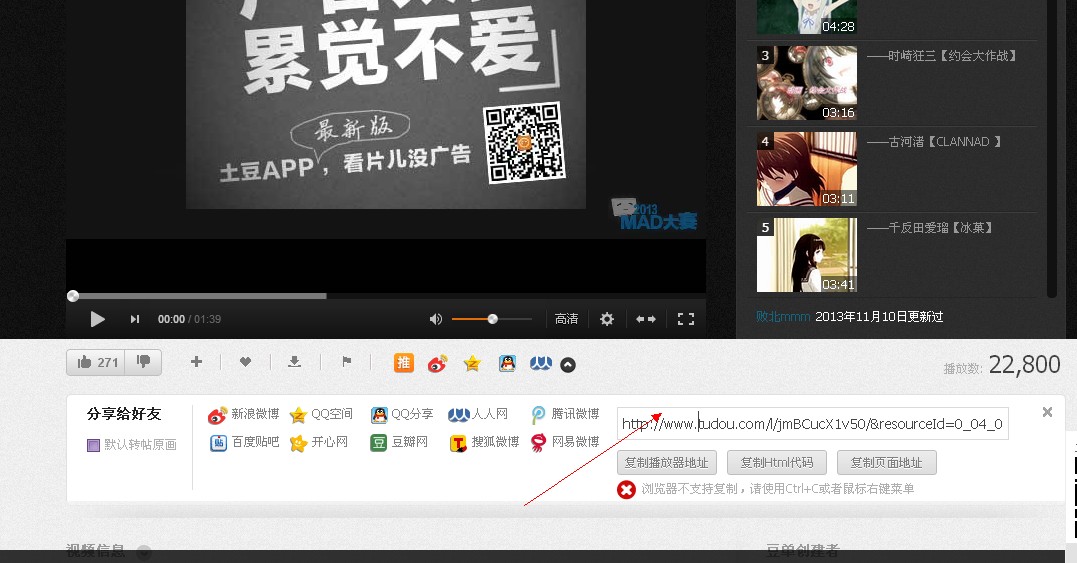Open 千反田爱瑠【冰菓】 thumbnail
This screenshot has width=1077, height=563.
pyautogui.click(x=807, y=255)
